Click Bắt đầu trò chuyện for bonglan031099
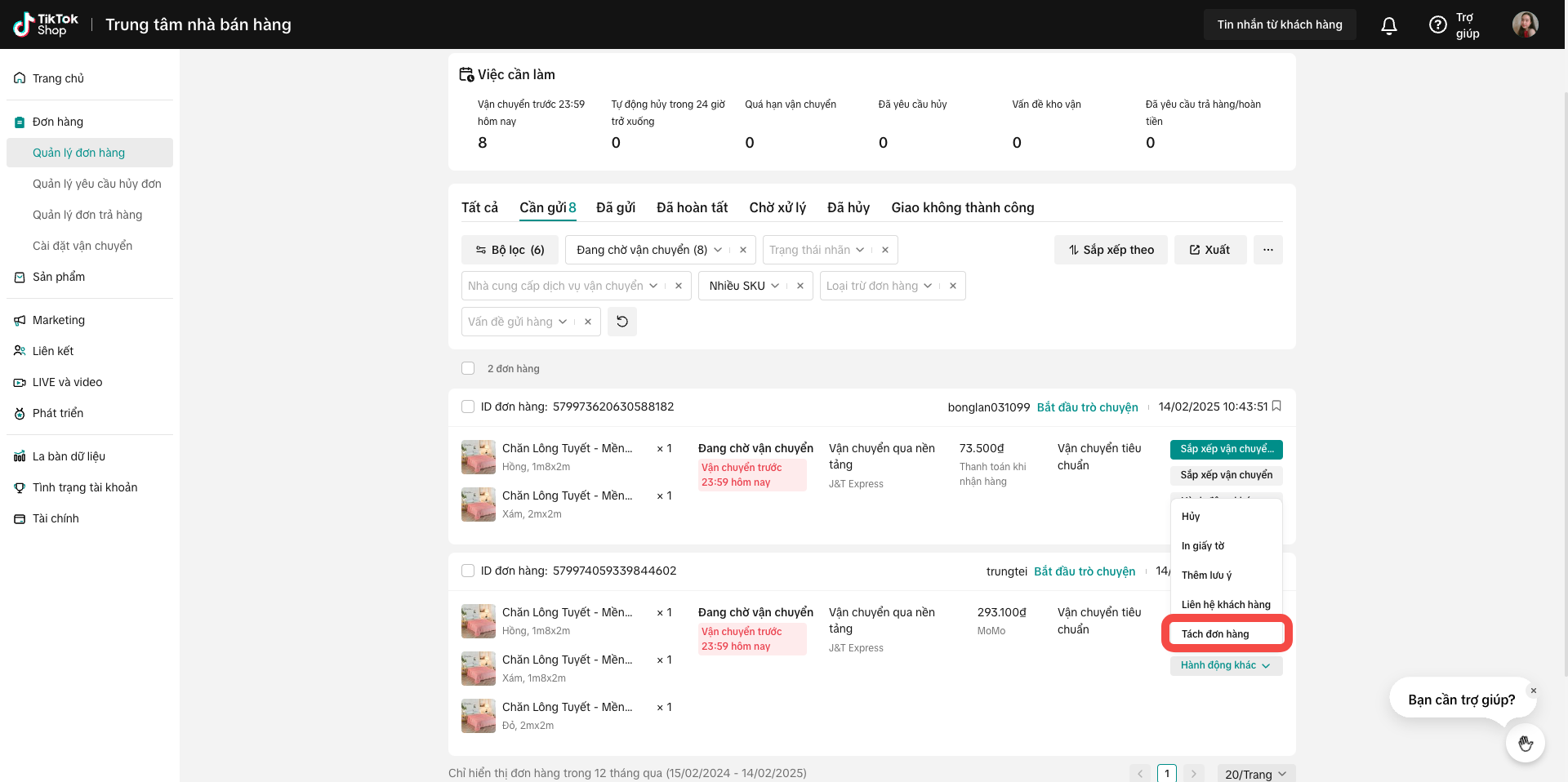The height and width of the screenshot is (782, 1568). (1087, 407)
